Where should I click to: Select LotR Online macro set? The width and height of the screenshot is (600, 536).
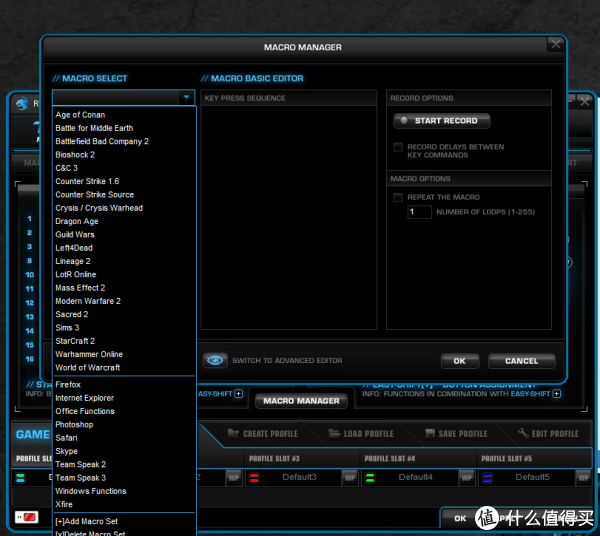(x=76, y=275)
